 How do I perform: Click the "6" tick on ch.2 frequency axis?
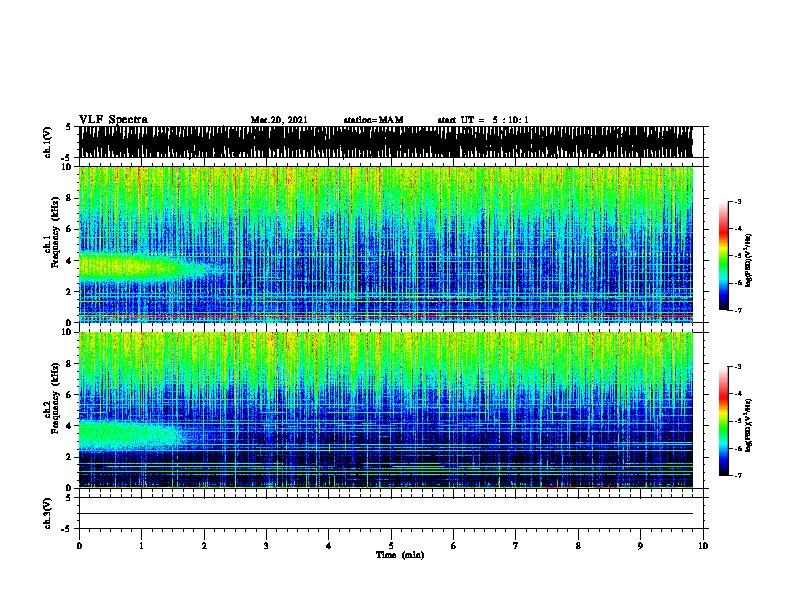(70, 395)
